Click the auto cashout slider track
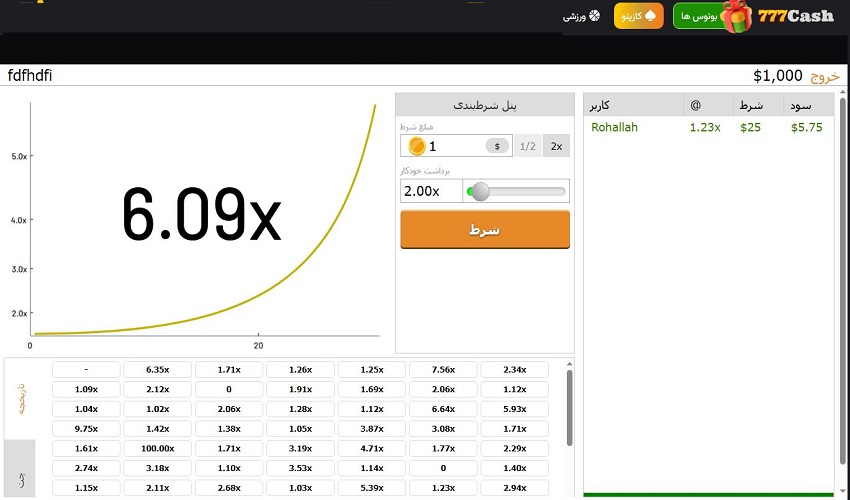 (516, 191)
